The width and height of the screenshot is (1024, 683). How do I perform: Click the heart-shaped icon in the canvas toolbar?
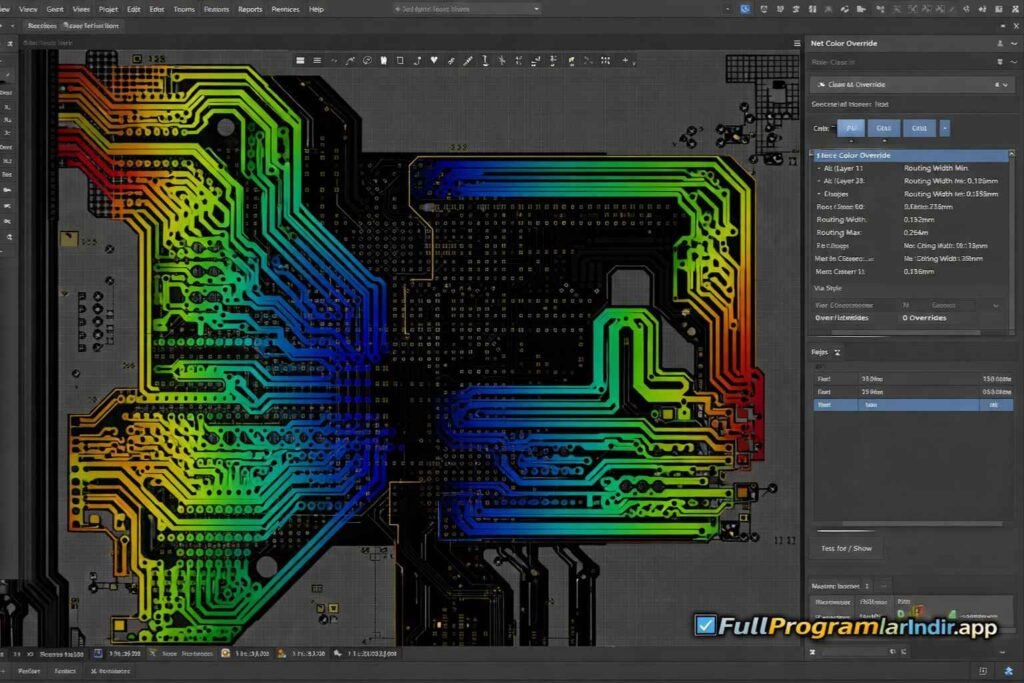pos(433,60)
